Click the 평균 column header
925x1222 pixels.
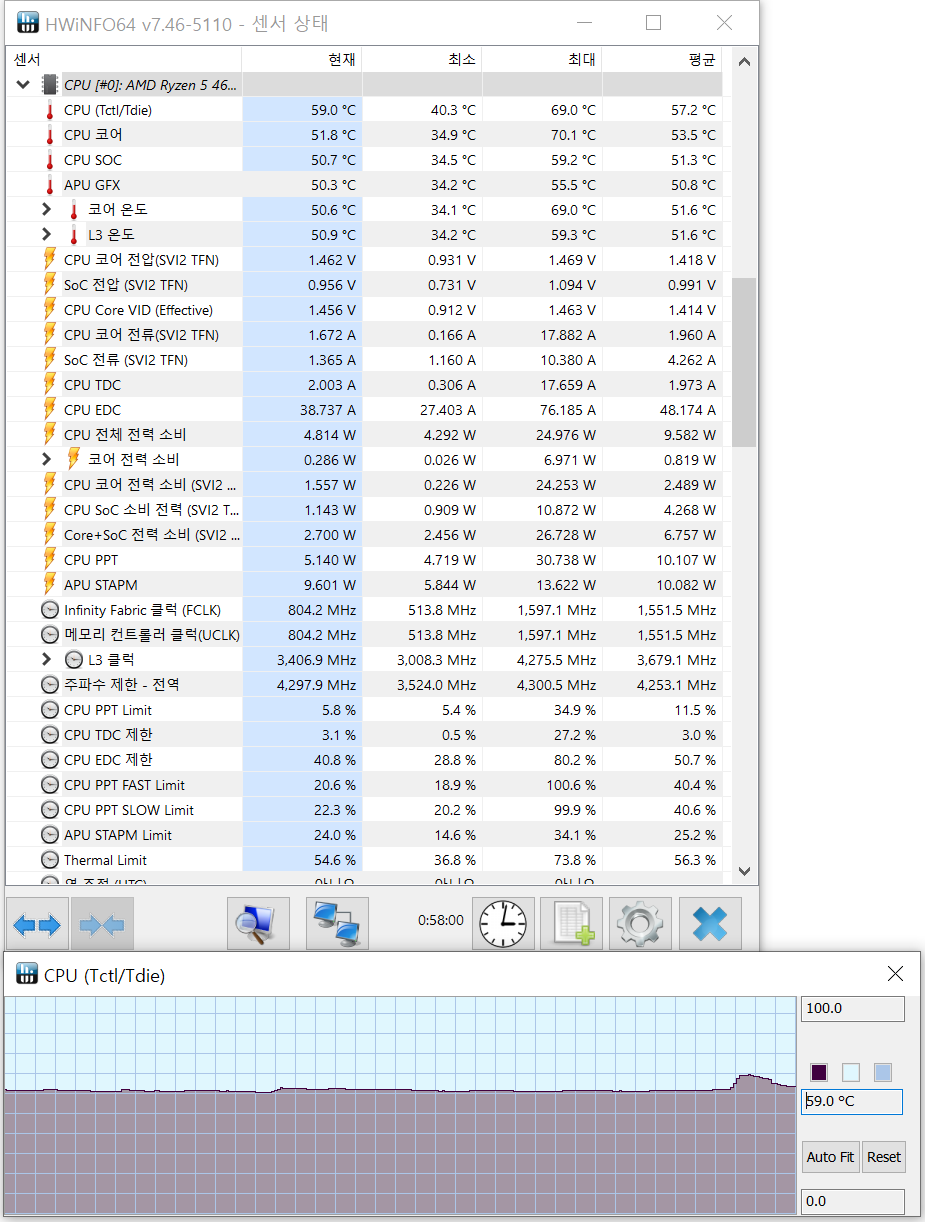point(662,60)
